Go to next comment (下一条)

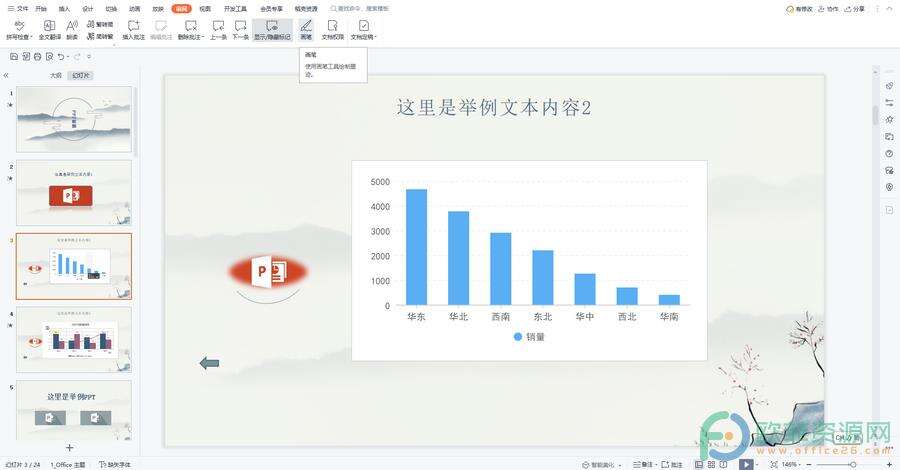[x=240, y=29]
